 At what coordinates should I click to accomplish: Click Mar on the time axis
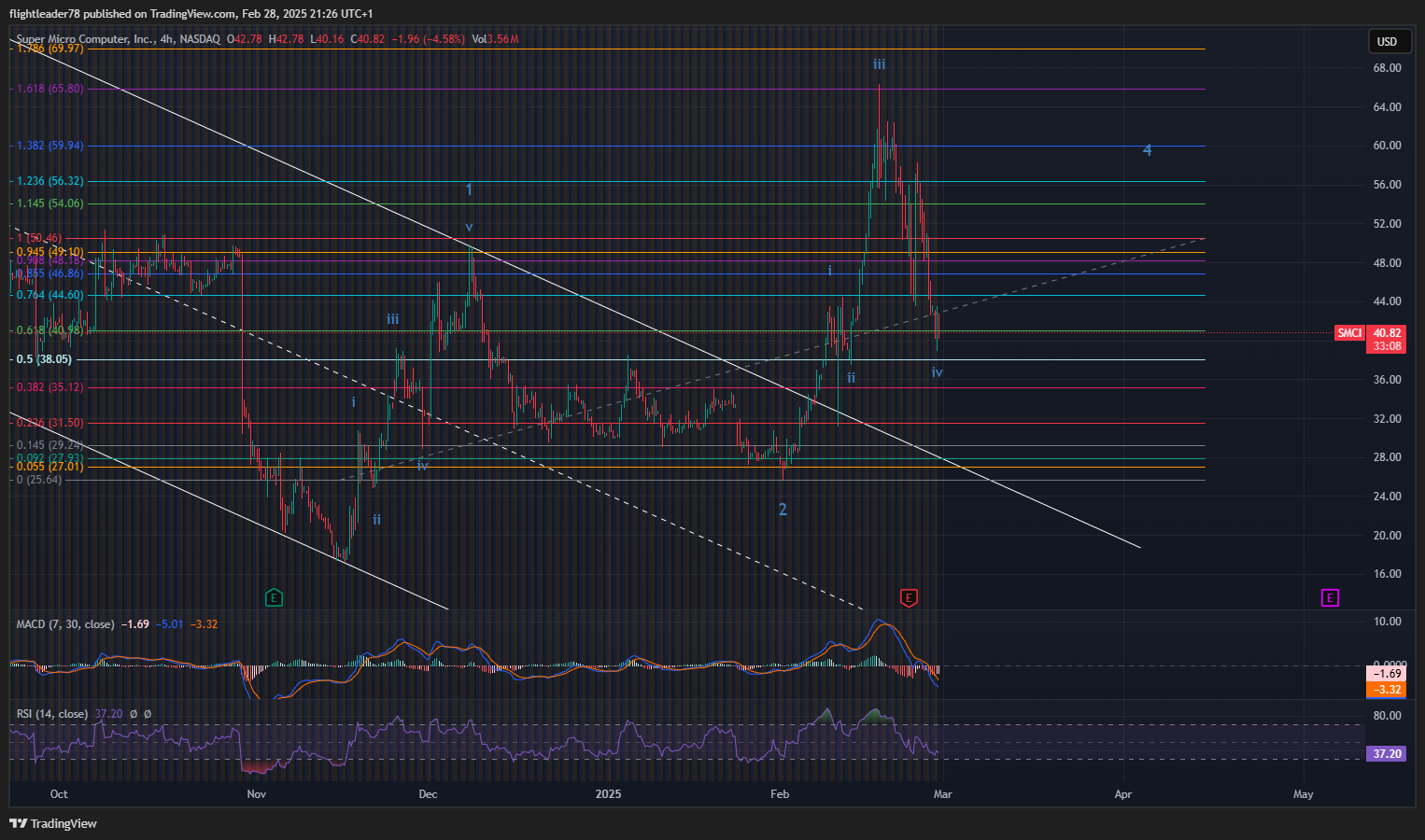pyautogui.click(x=943, y=794)
